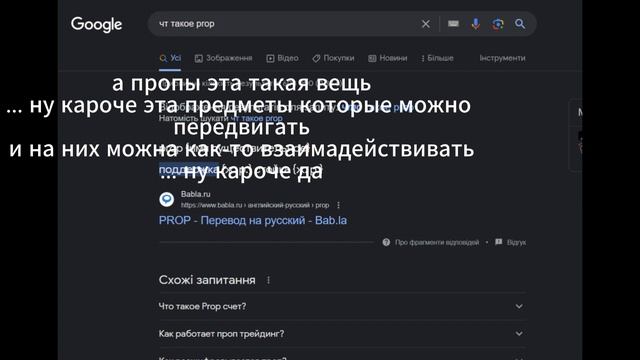Open 'Про фрагменти відповідей' info link
The height and width of the screenshot is (360, 640).
coord(437,242)
